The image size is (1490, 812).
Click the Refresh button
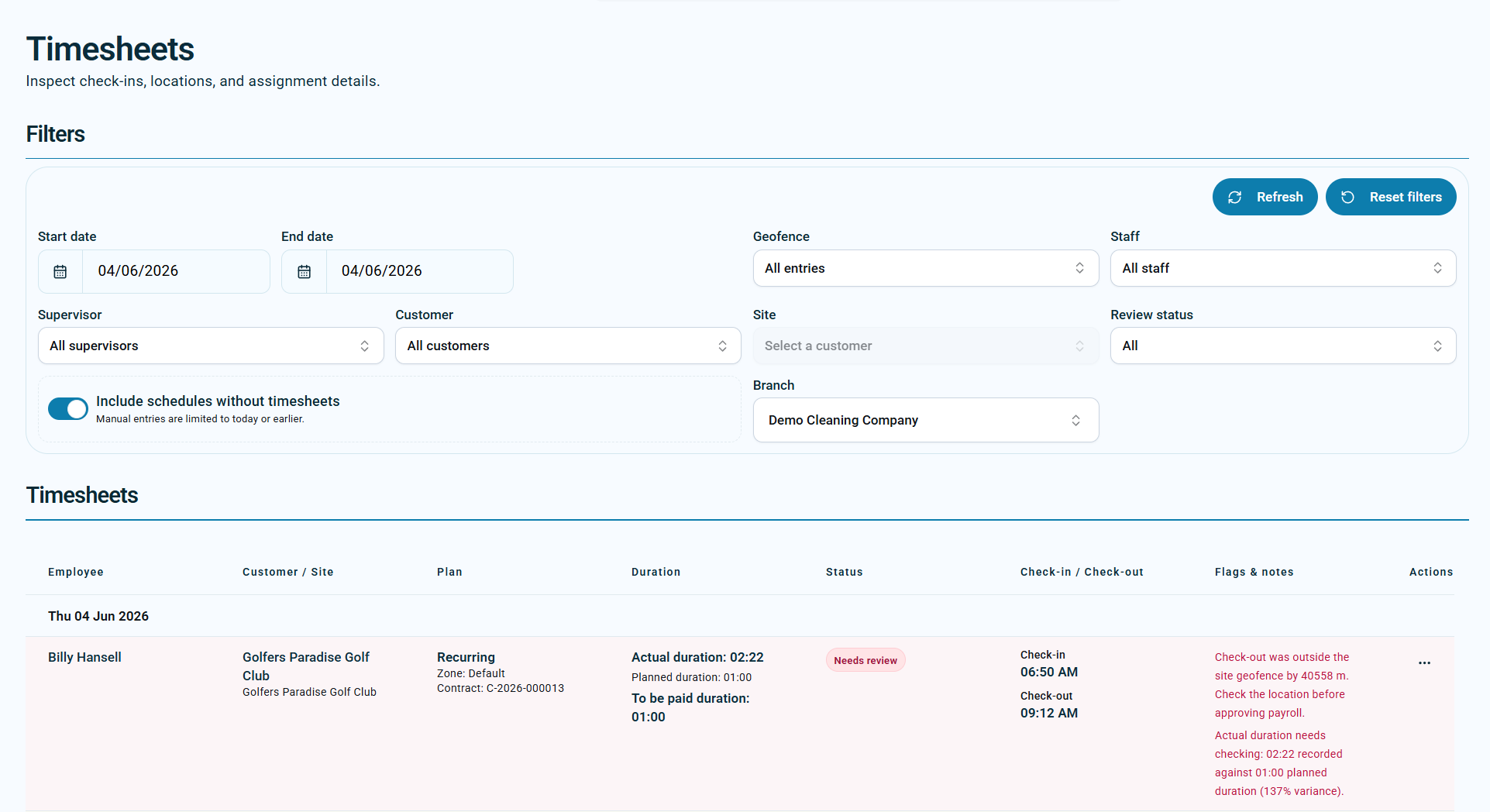[x=1265, y=197]
